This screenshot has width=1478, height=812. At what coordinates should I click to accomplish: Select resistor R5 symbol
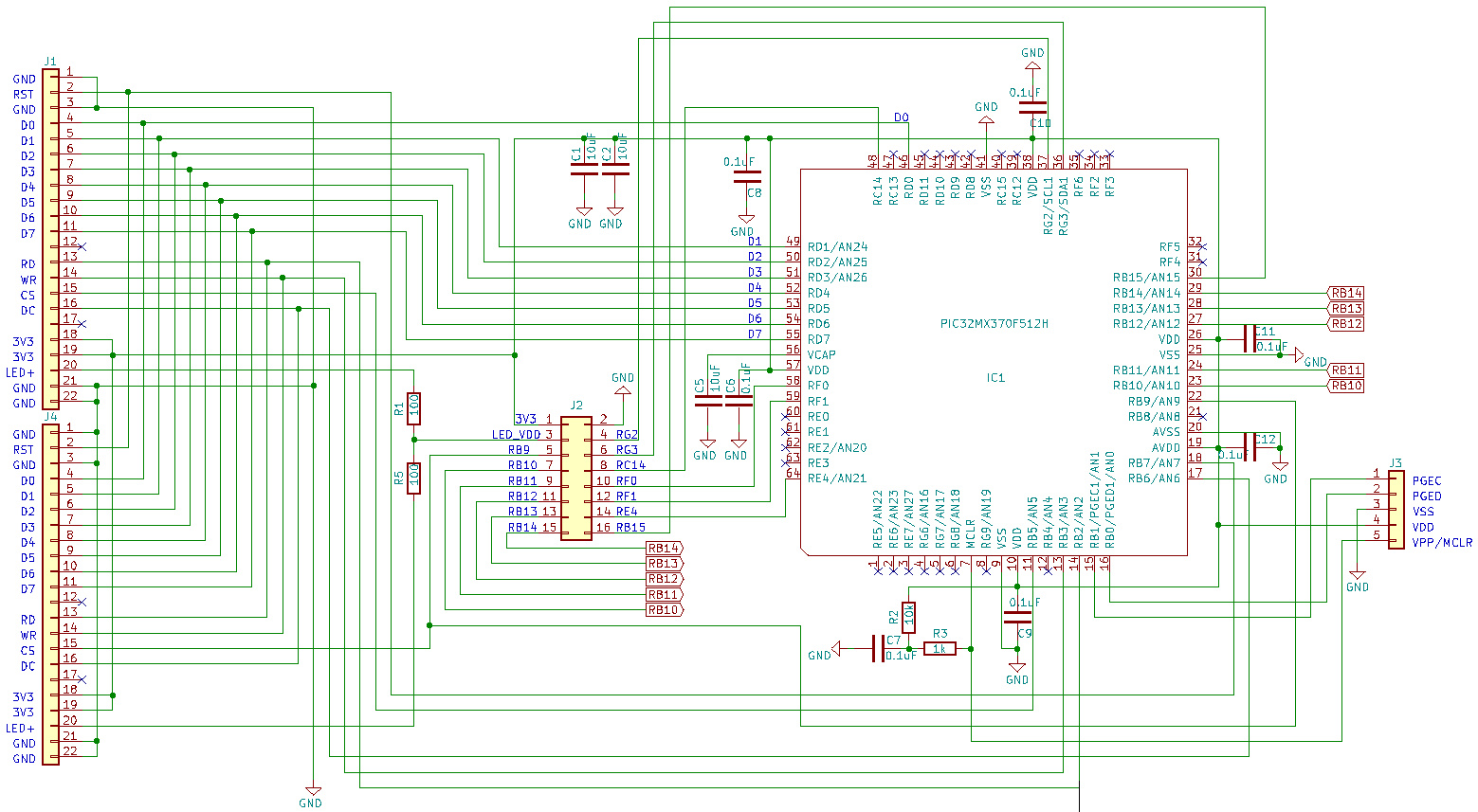click(413, 478)
